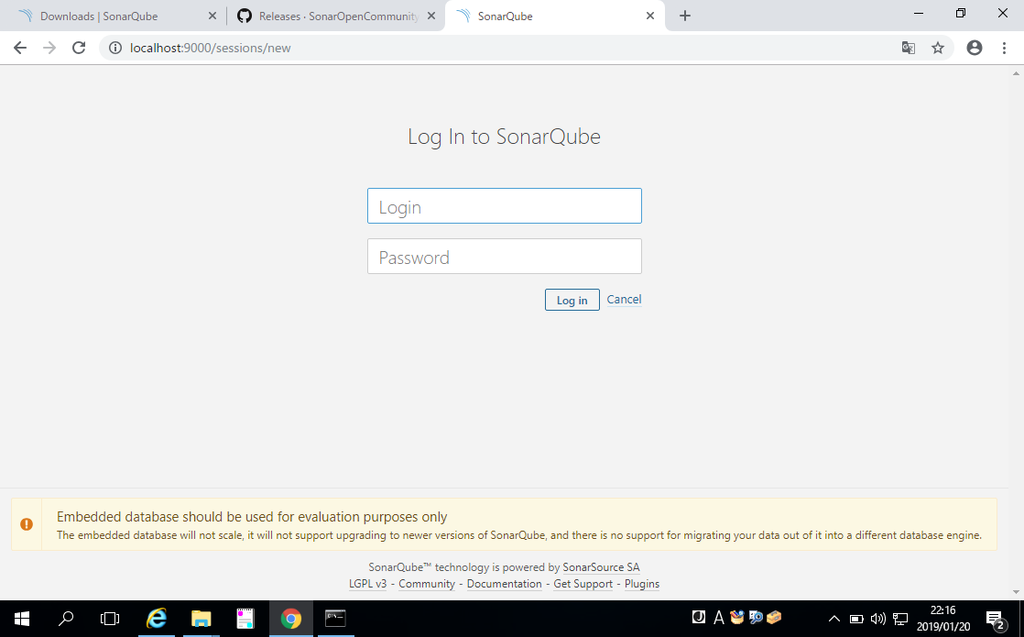
Task: Open the Plugins footer link
Action: [x=642, y=583]
